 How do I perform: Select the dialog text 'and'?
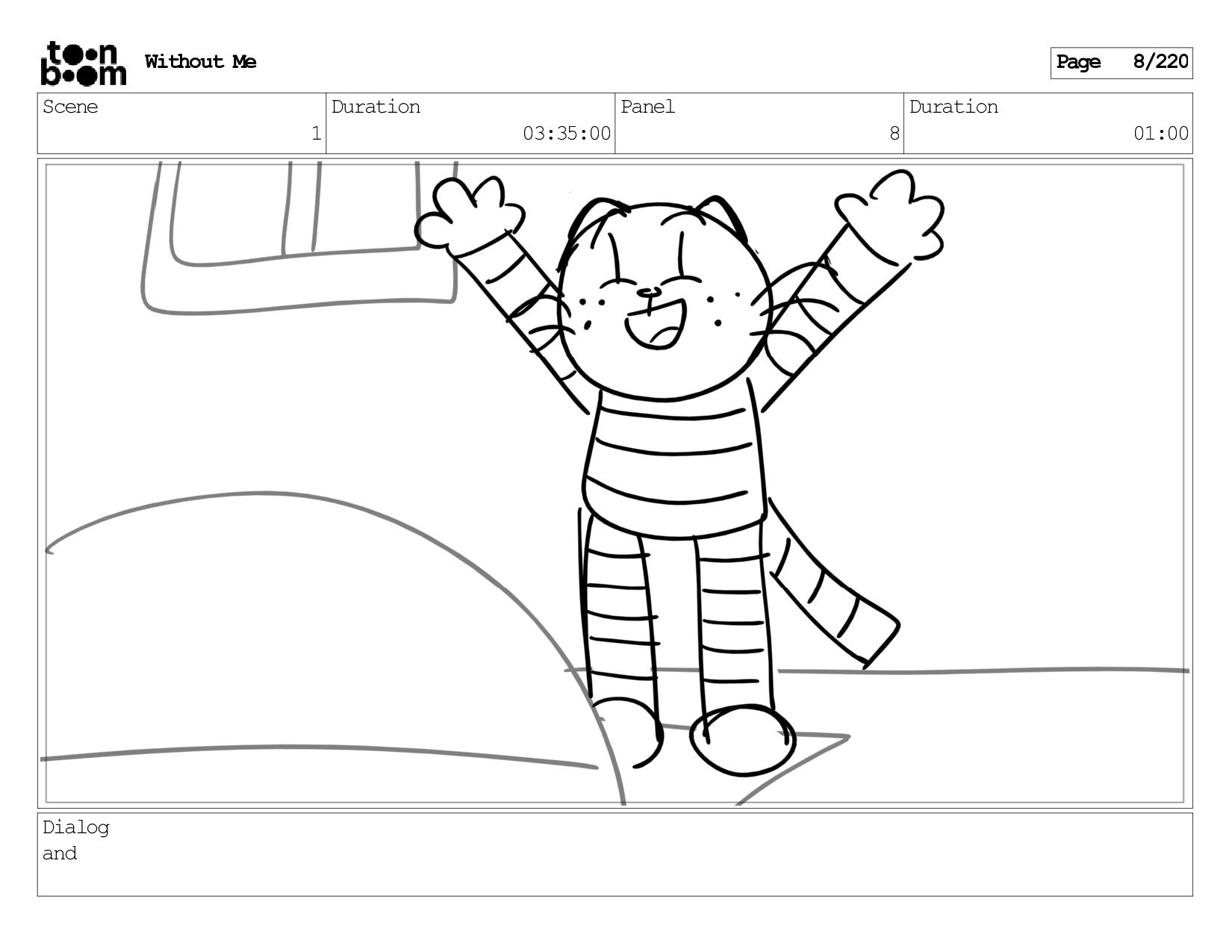point(60,853)
